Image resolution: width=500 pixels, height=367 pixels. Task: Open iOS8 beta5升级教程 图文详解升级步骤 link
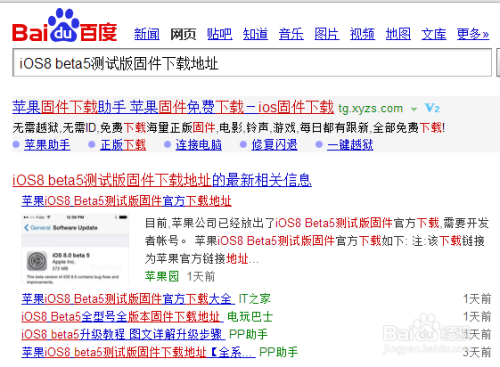[x=122, y=334]
